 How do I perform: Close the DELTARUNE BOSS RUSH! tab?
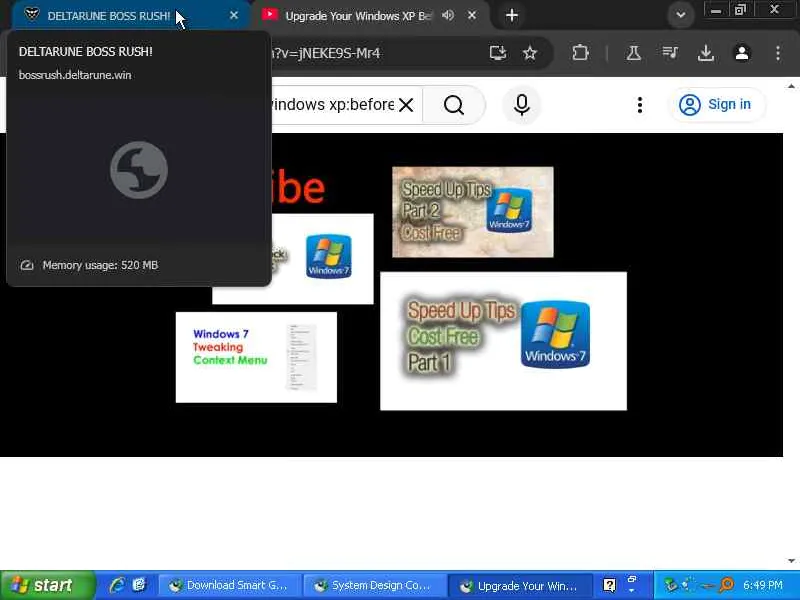[234, 15]
